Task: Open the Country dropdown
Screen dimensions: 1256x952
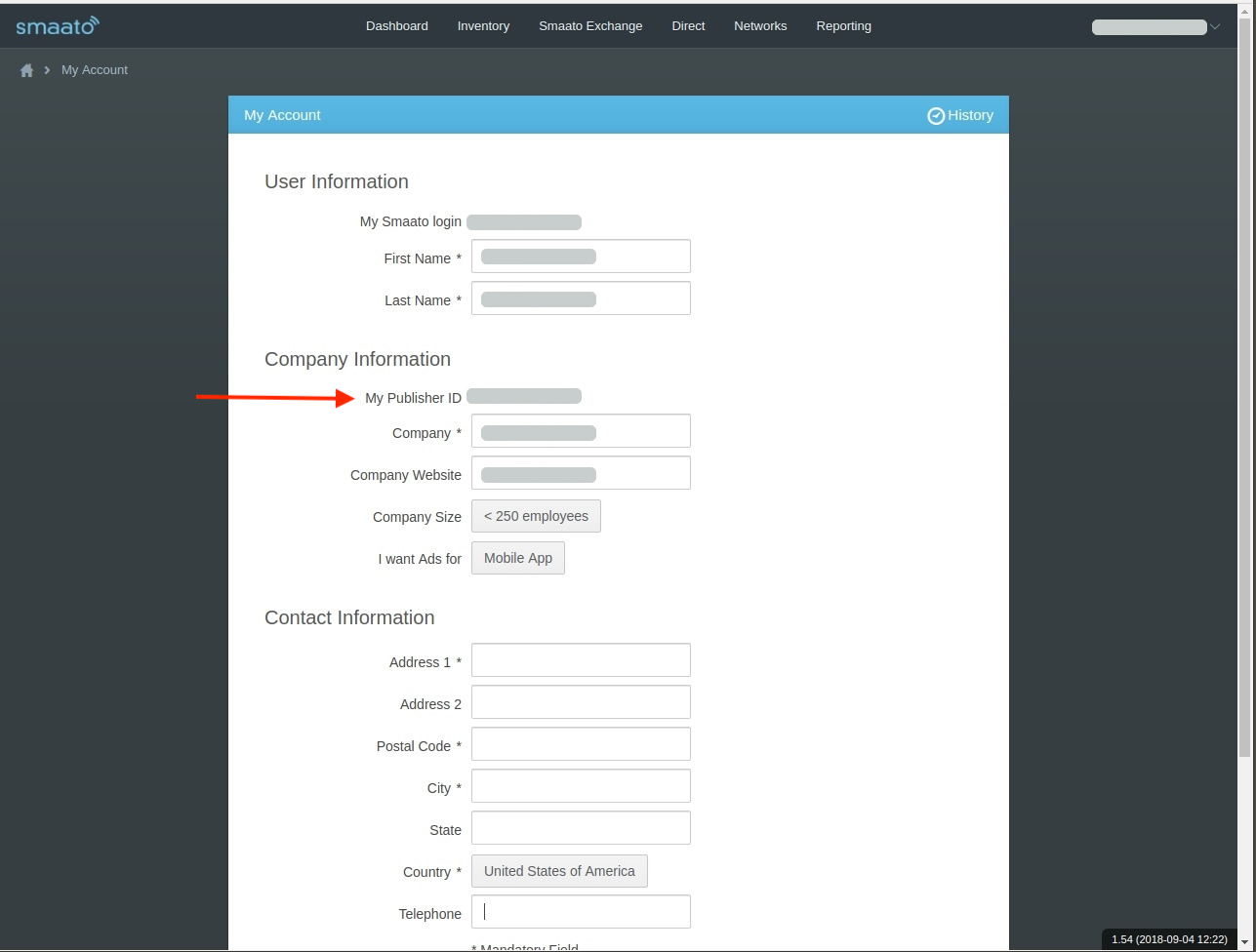Action: pyautogui.click(x=559, y=871)
